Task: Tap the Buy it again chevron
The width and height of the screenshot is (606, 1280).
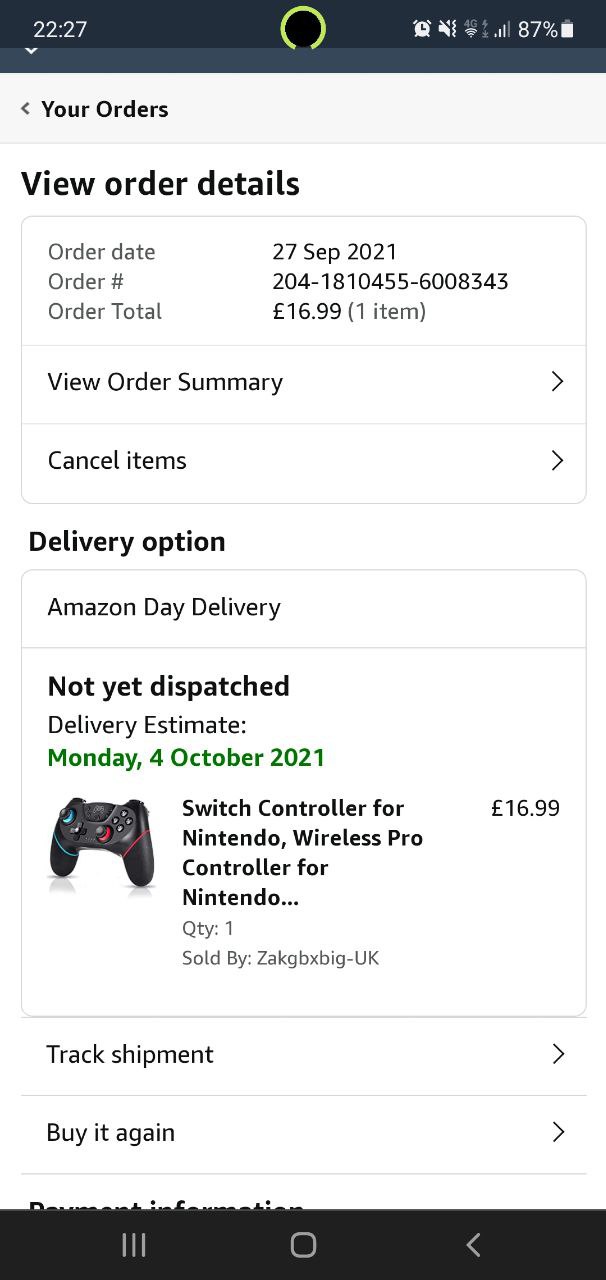Action: [x=558, y=1132]
